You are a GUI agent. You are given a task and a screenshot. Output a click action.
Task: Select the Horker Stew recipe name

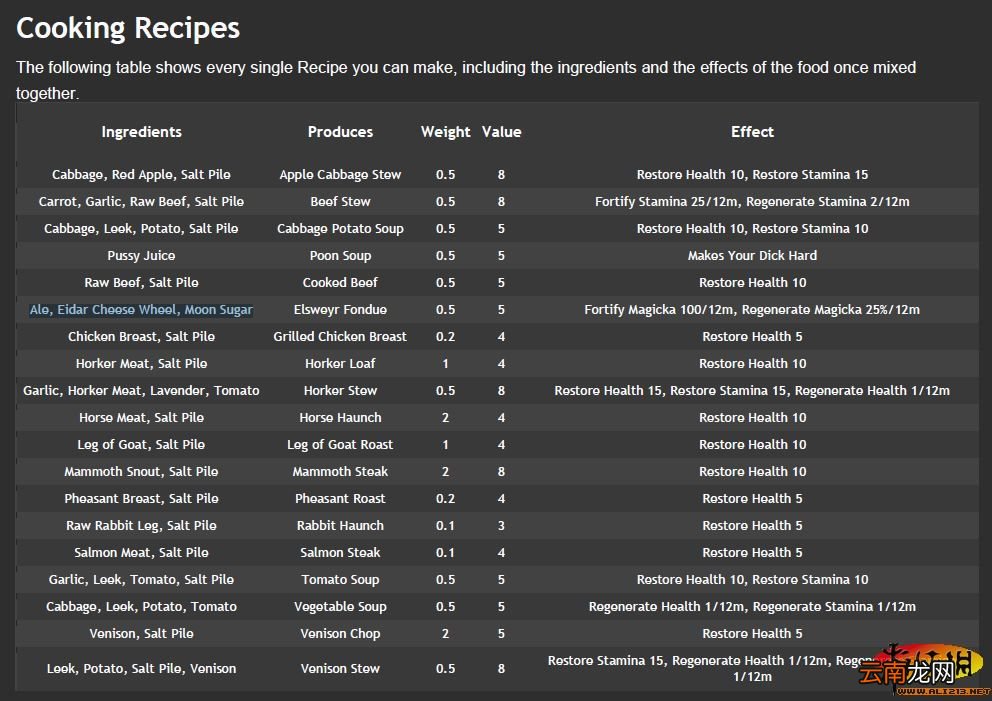(x=340, y=391)
